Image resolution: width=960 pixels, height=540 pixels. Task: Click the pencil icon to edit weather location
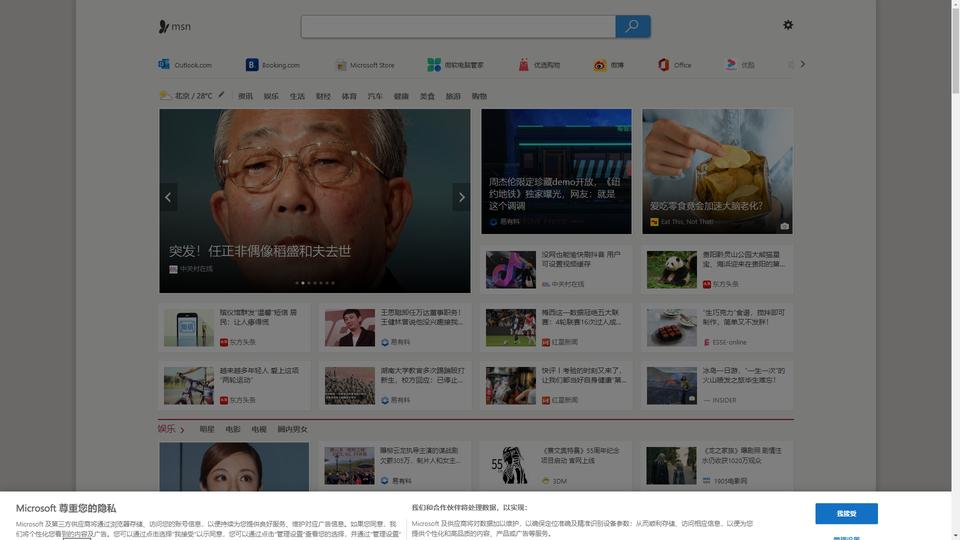pyautogui.click(x=222, y=95)
